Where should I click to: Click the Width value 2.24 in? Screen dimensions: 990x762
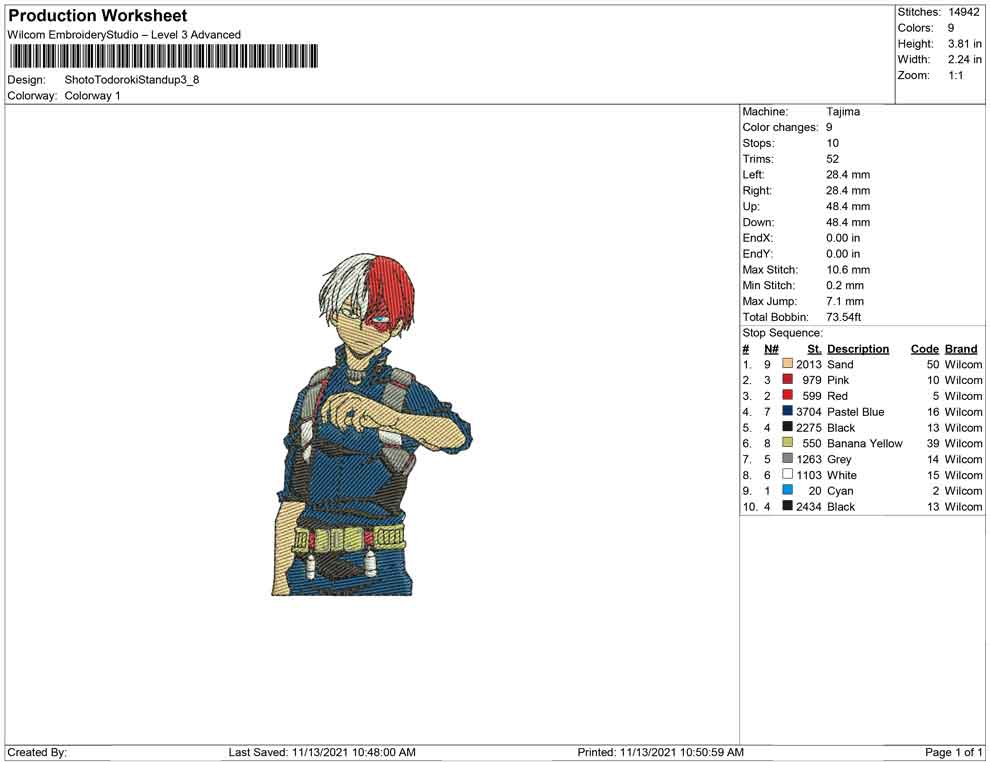(964, 59)
